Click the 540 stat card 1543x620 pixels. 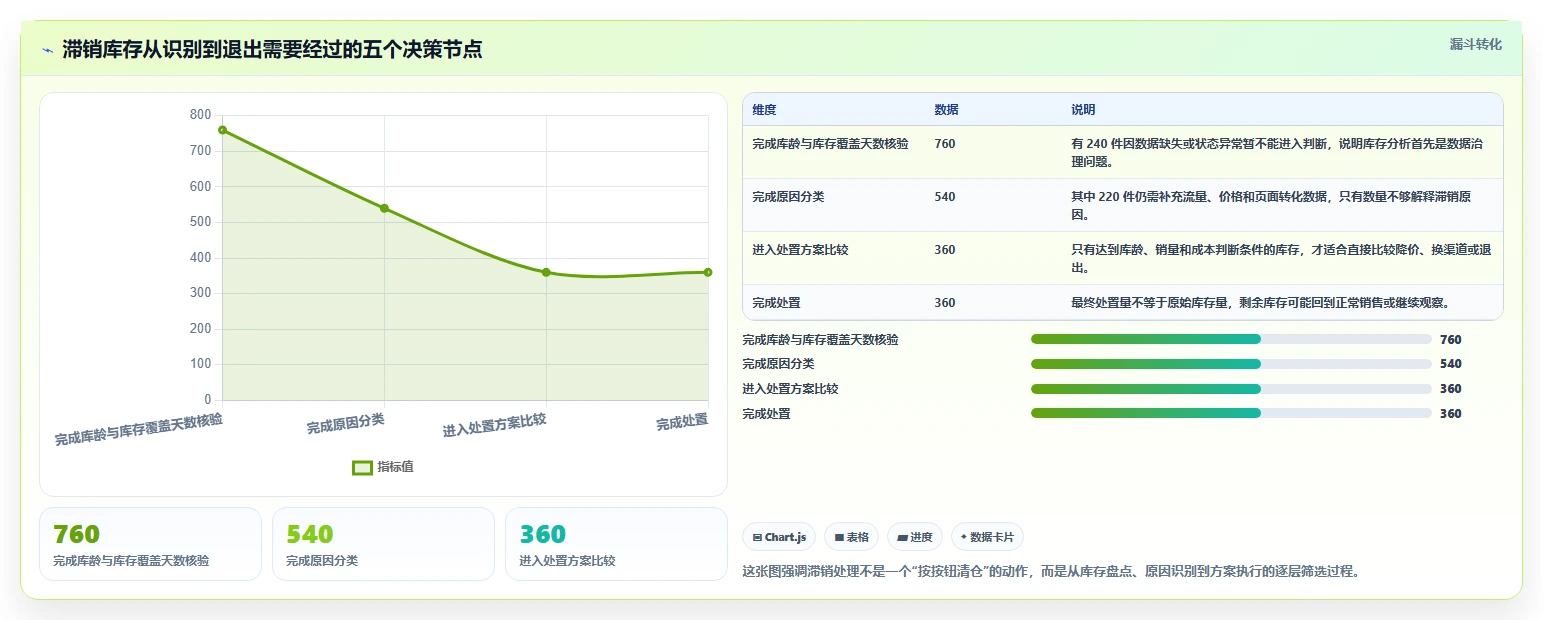[383, 544]
